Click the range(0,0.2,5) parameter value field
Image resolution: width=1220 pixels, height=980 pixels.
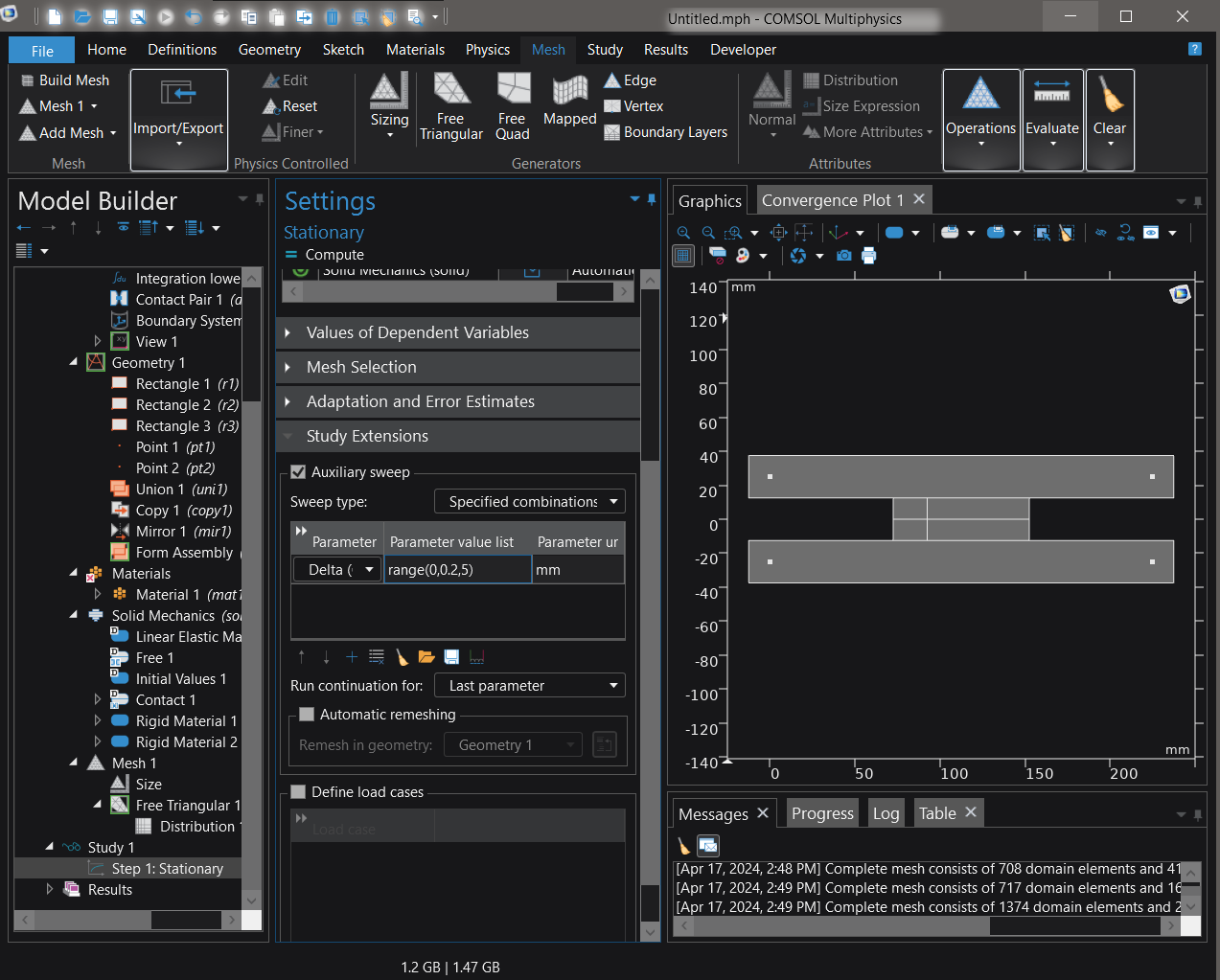click(457, 570)
